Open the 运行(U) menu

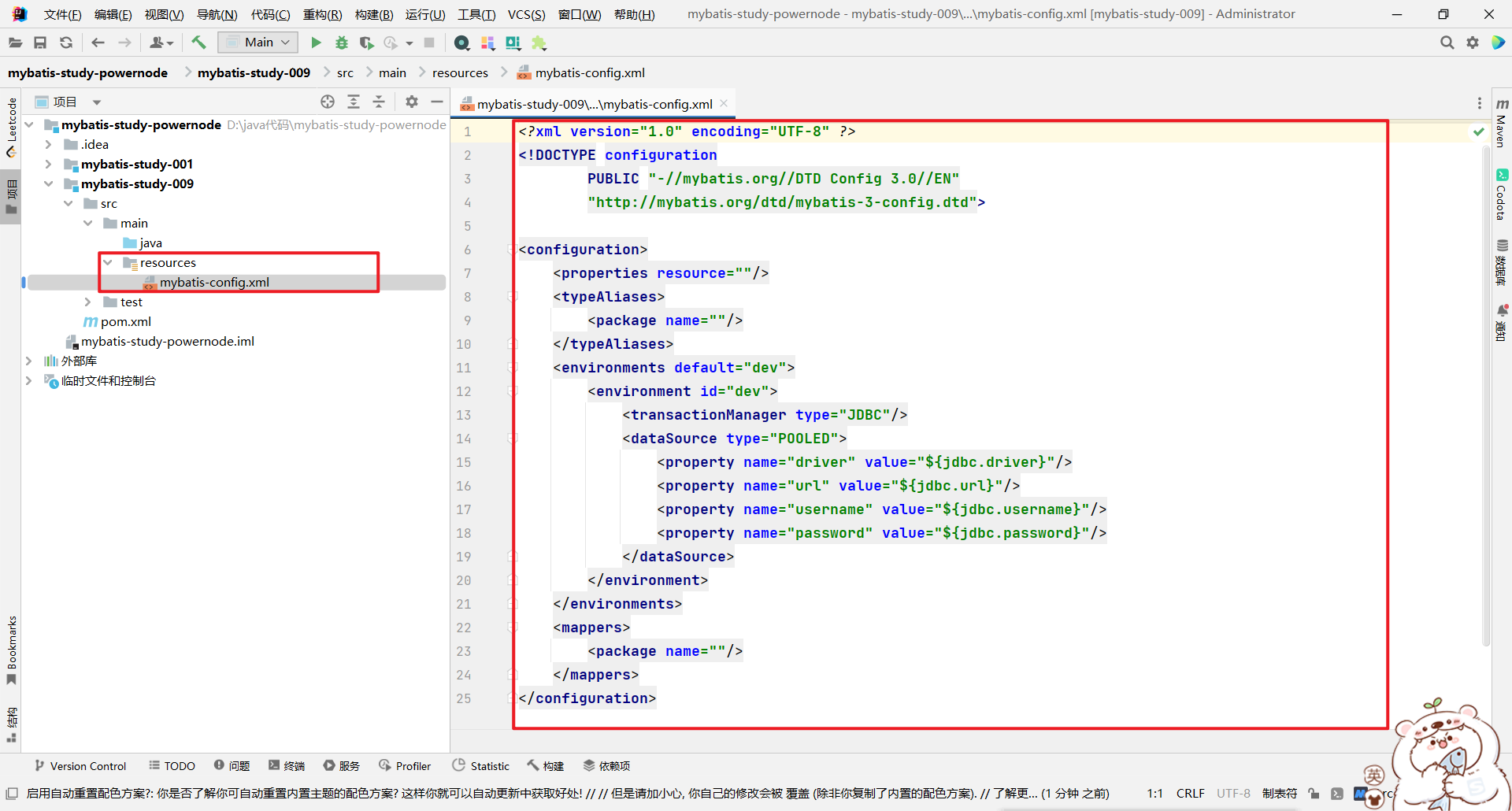click(425, 14)
